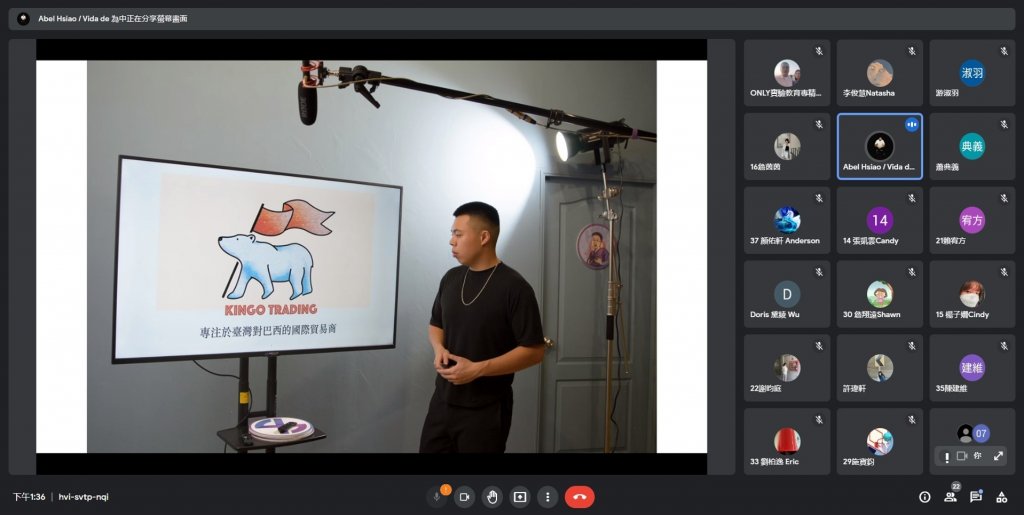Click the present screen button
The height and width of the screenshot is (515, 1024).
pos(520,497)
